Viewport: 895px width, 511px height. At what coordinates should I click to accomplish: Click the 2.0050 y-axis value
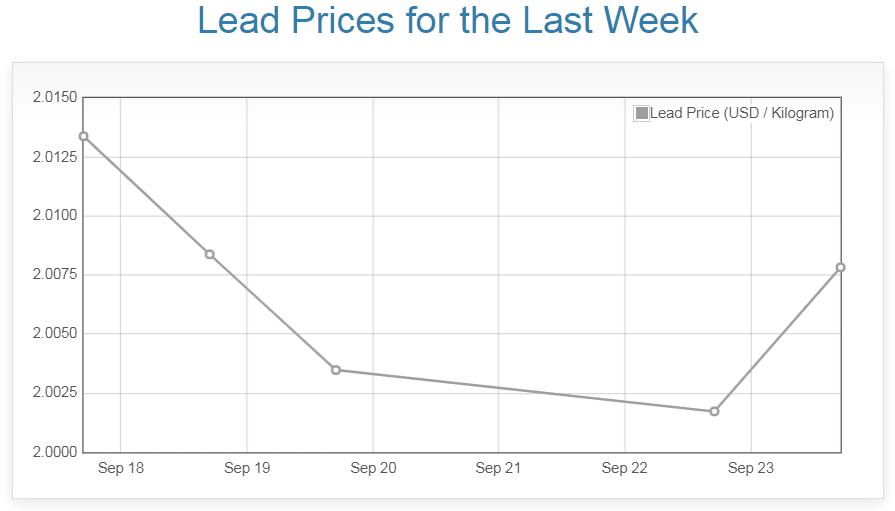[x=55, y=334]
